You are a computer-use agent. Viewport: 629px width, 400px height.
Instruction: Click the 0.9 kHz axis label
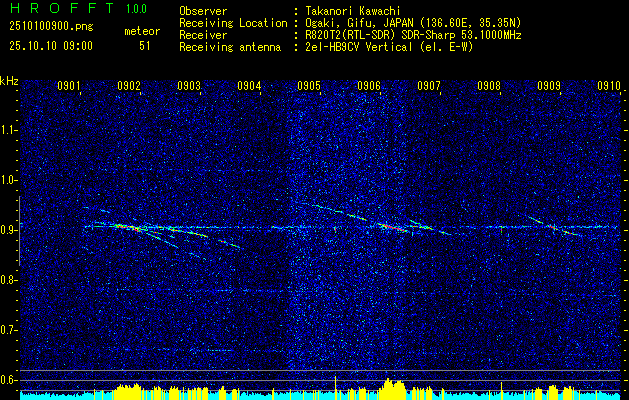pyautogui.click(x=9, y=230)
